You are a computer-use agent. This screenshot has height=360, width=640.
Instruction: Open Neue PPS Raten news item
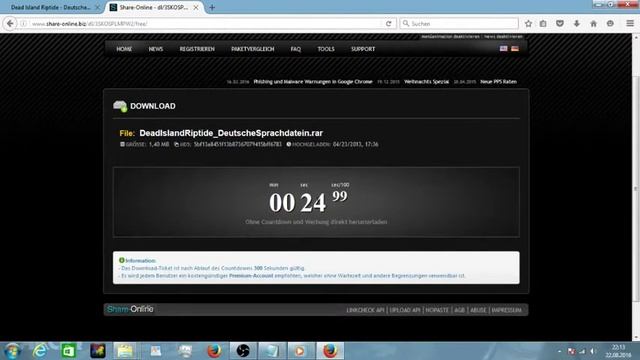point(498,82)
